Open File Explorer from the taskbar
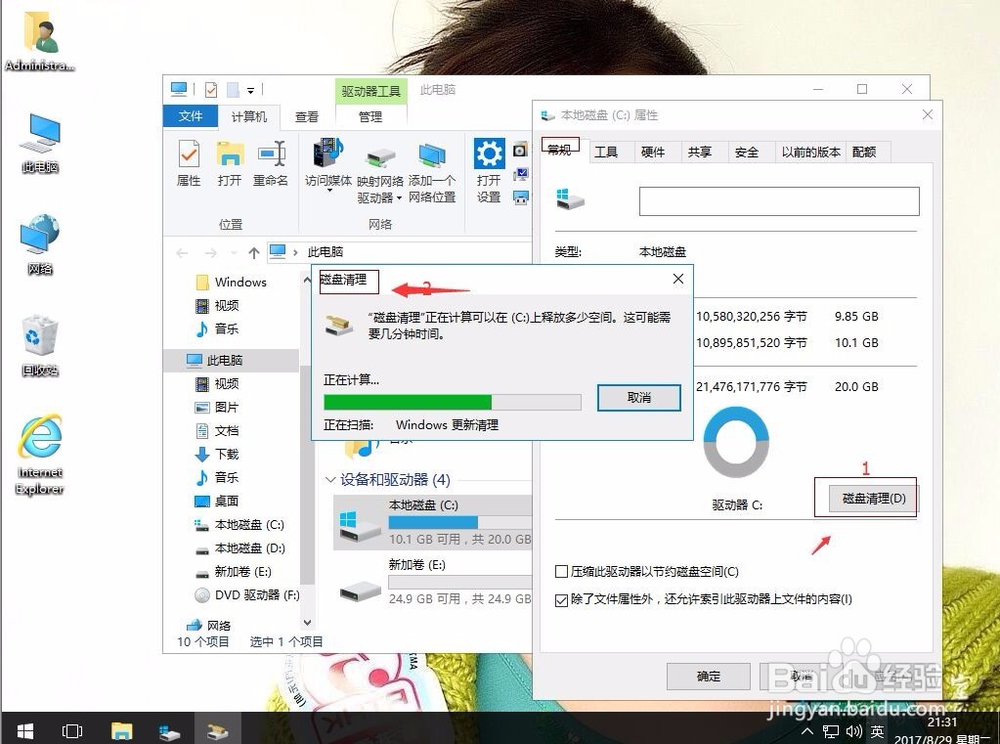 (120, 730)
